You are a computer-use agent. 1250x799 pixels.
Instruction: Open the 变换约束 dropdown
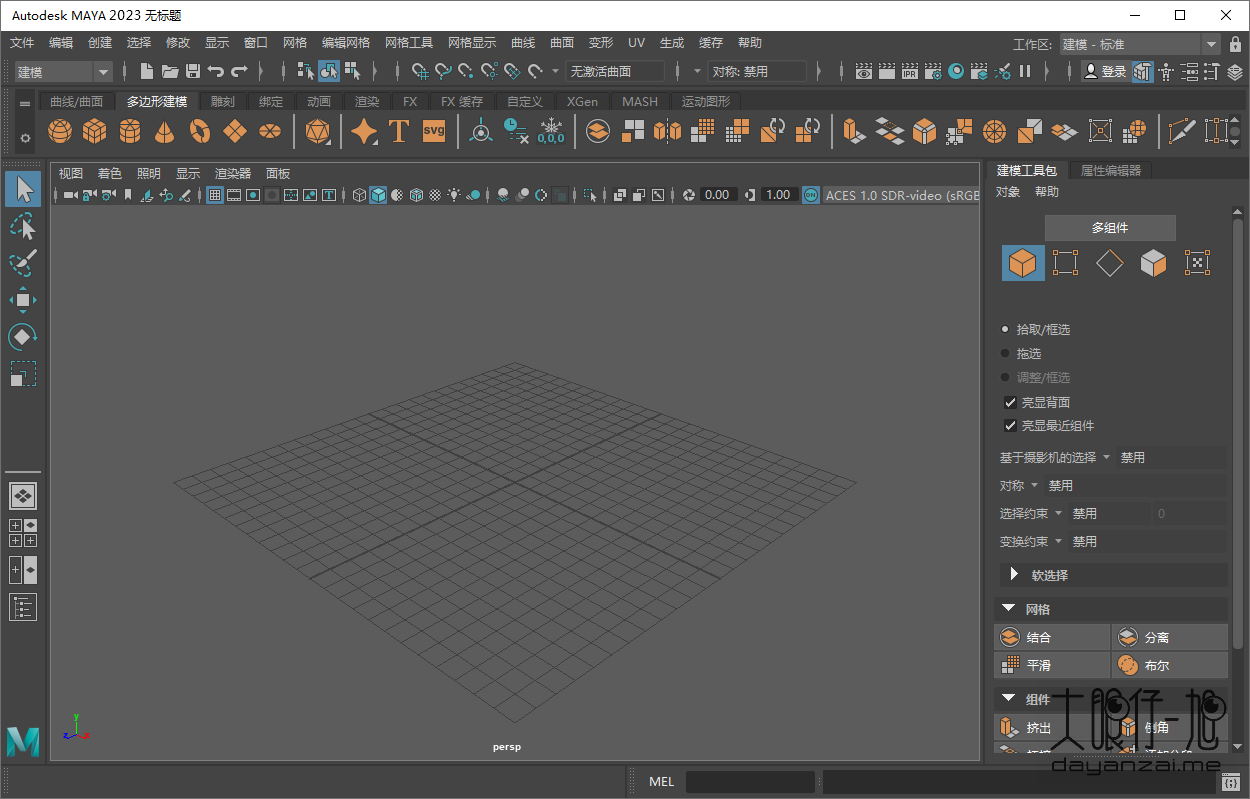[1059, 541]
